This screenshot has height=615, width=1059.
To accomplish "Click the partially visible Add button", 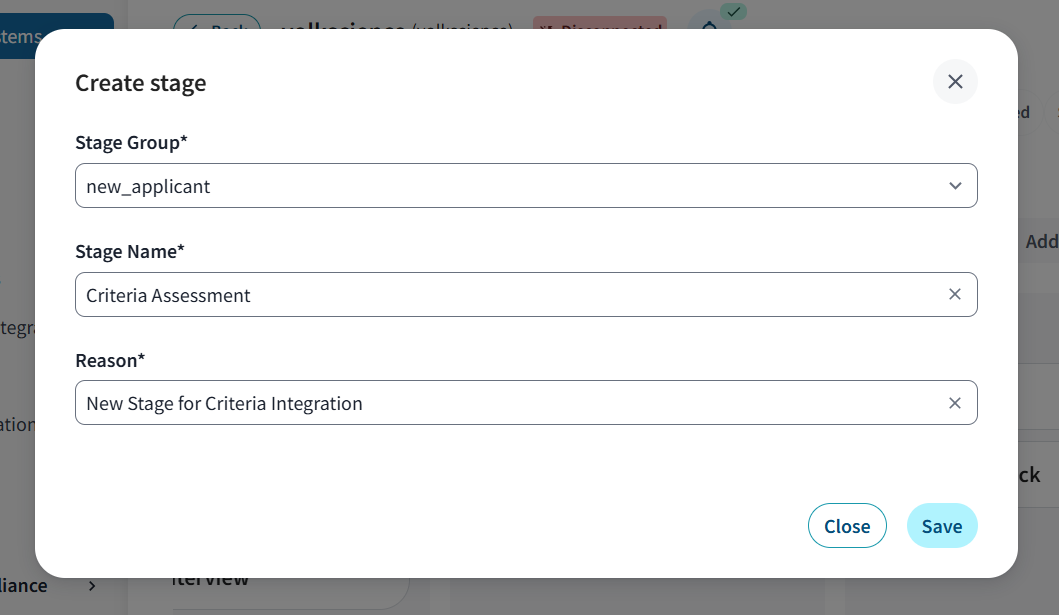I will (x=1041, y=242).
